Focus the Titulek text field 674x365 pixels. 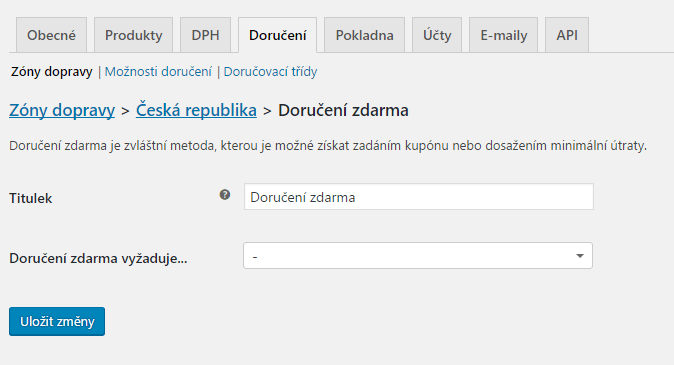point(419,197)
